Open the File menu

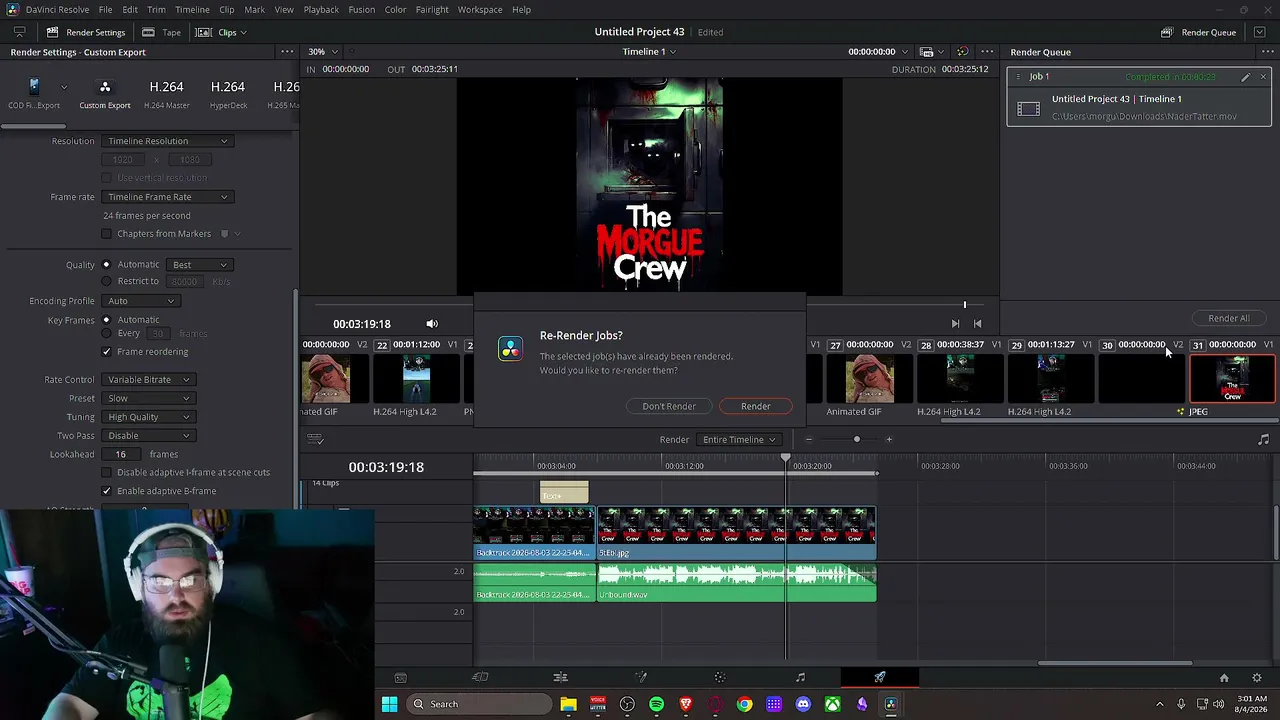point(105,9)
